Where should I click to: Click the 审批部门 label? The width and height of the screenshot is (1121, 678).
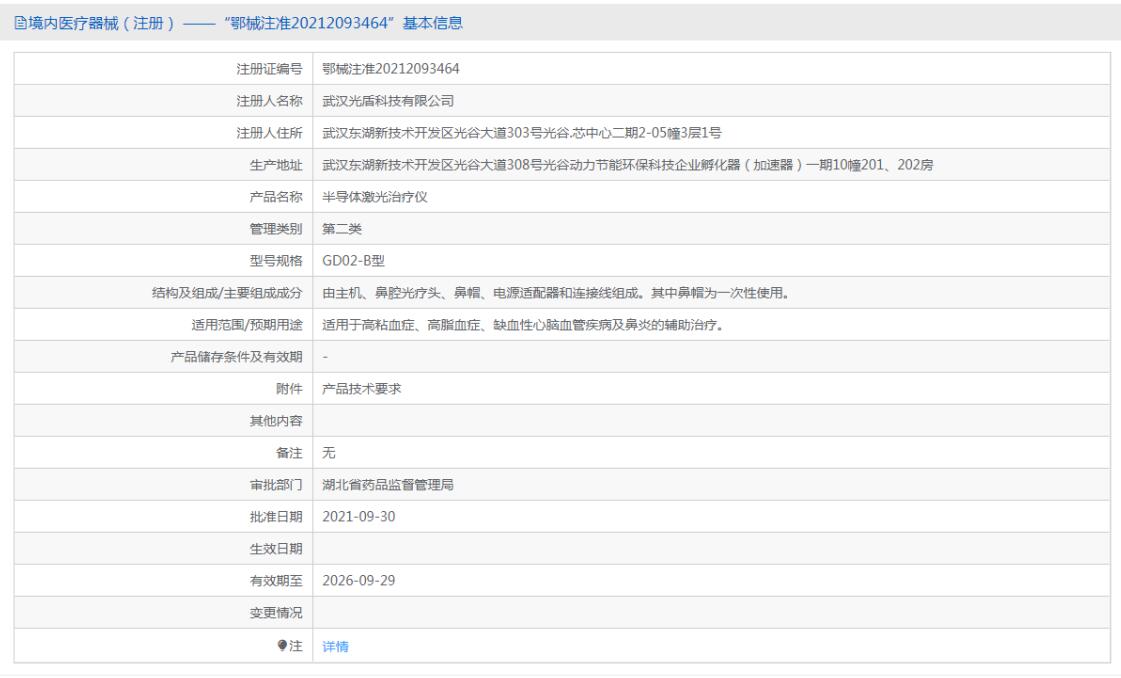tap(276, 485)
